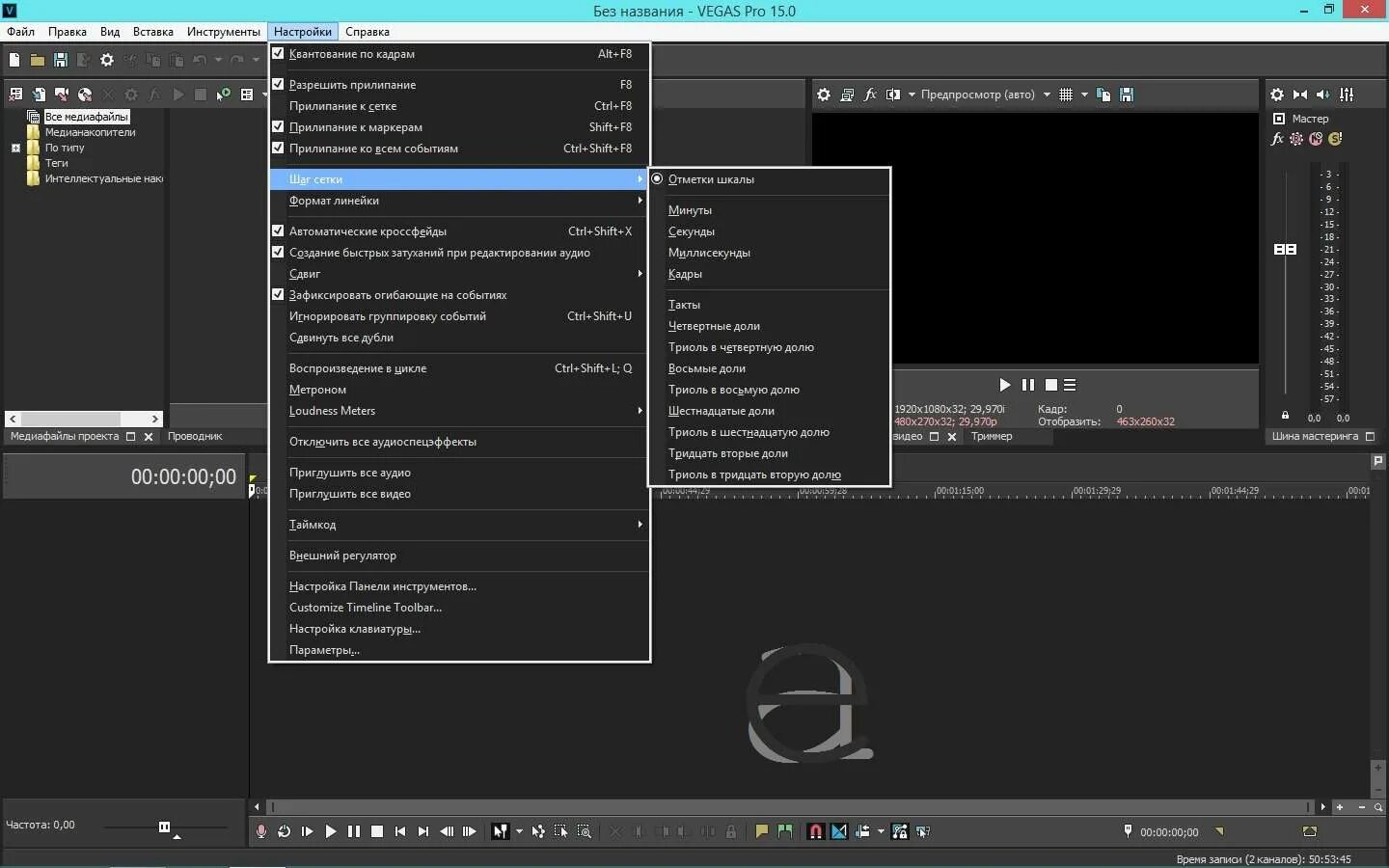This screenshot has height=868, width=1389.
Task: Click the automation settings icon on master bus
Action: (1296, 139)
